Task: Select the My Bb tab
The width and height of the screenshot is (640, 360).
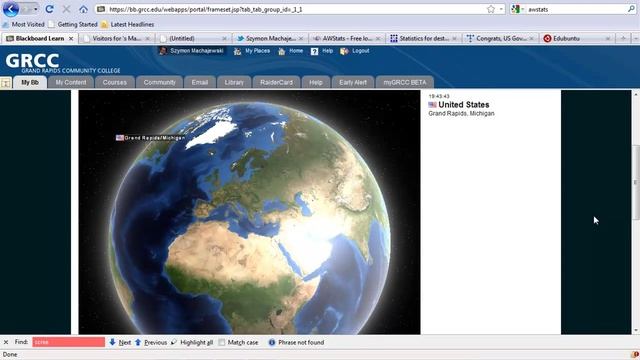Action: [x=30, y=82]
